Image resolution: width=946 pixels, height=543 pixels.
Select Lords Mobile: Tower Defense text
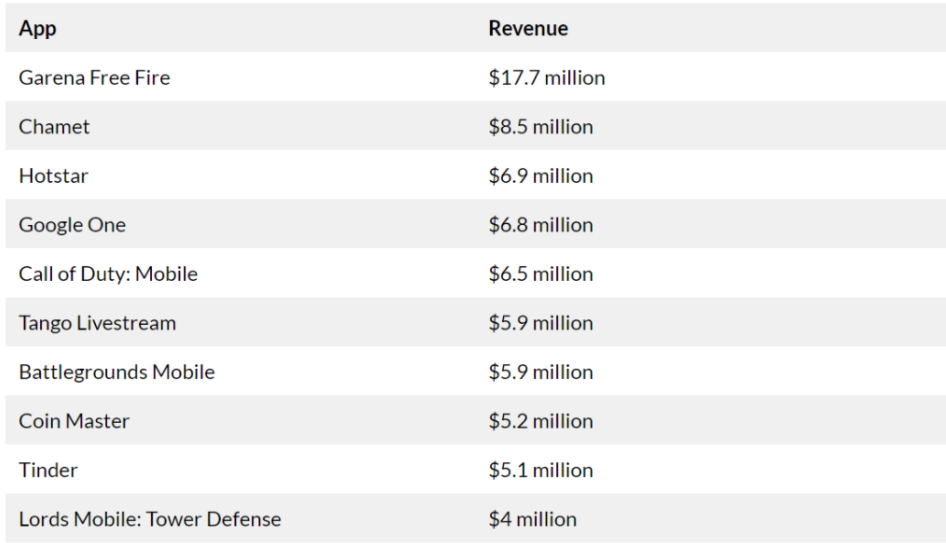150,518
